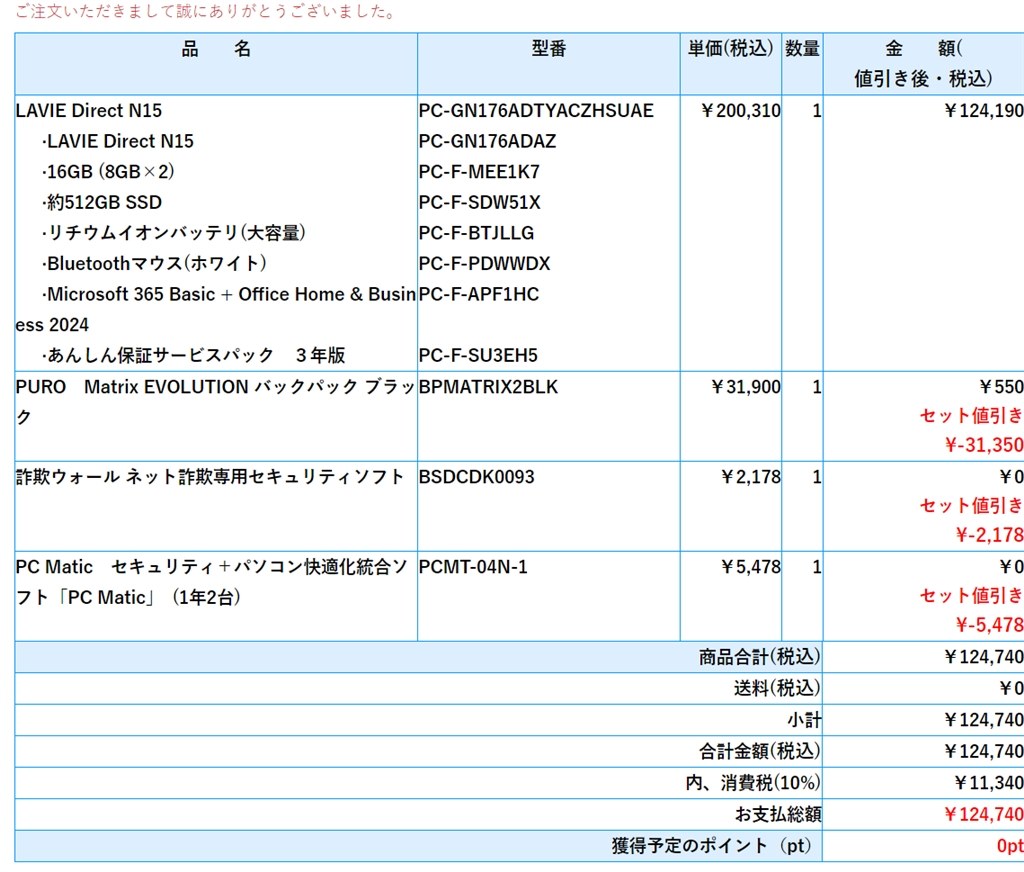Click model number PCMT-04N-1
This screenshot has width=1024, height=872.
point(473,567)
